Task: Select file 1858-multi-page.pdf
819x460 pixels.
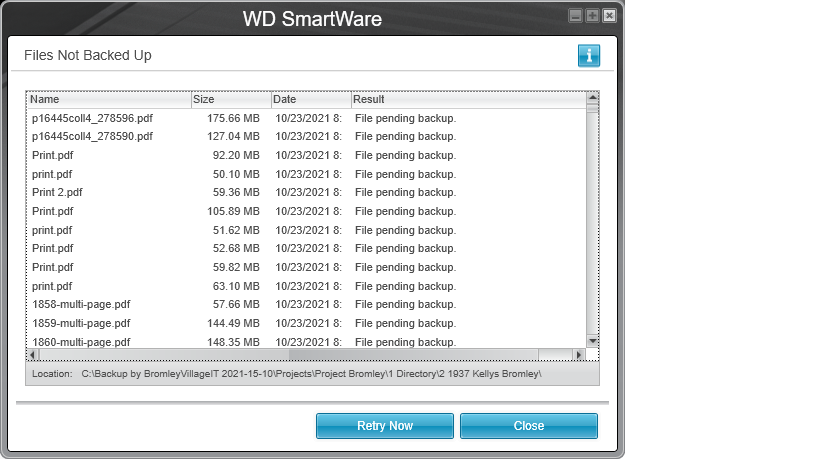Action: tap(81, 304)
